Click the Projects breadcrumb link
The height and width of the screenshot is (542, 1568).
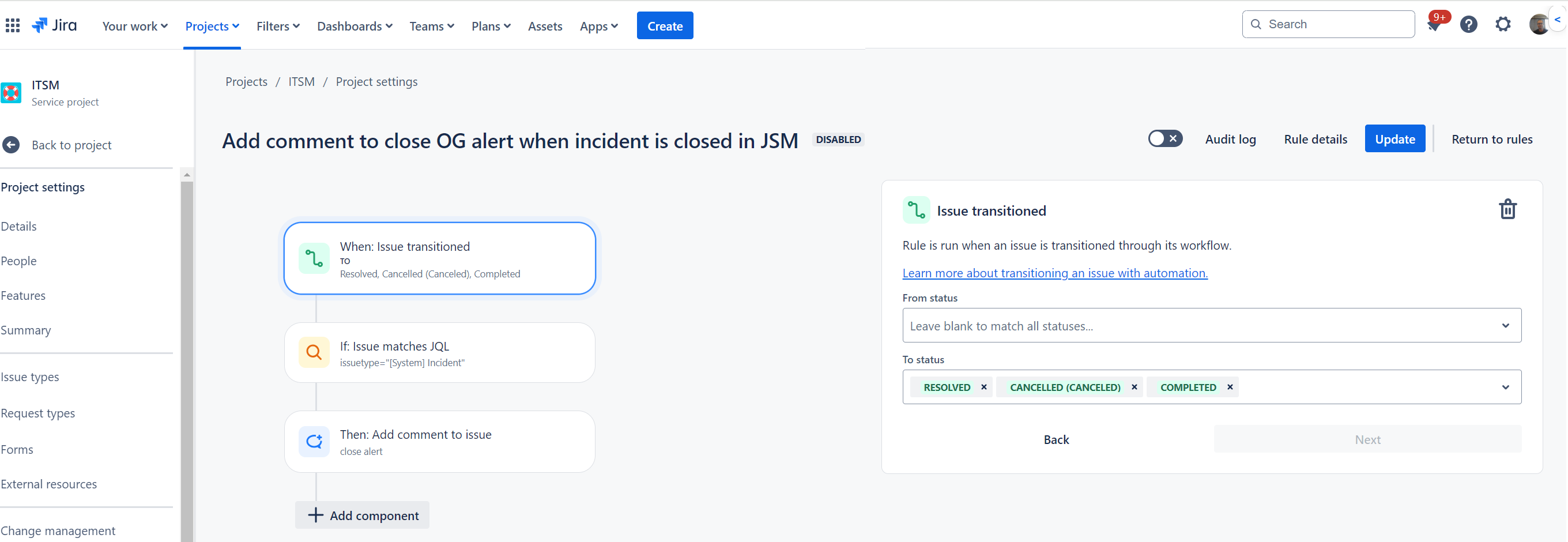point(246,82)
